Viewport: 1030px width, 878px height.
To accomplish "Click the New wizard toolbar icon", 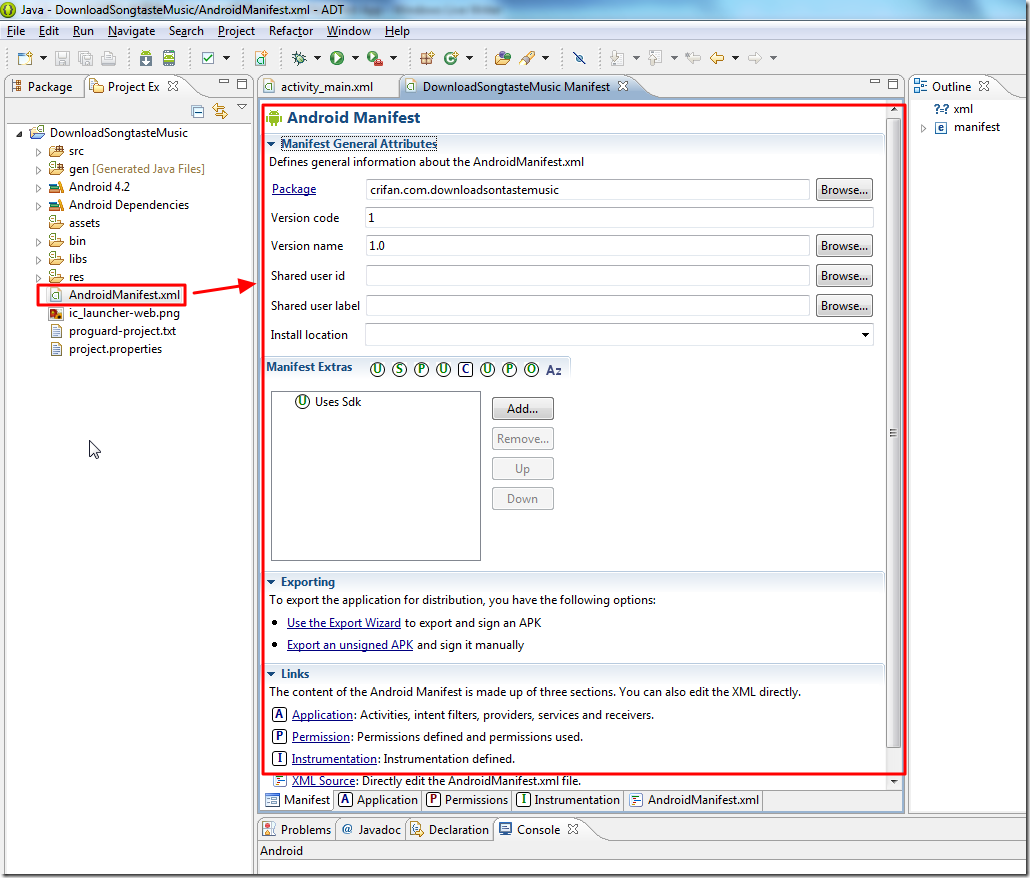I will [25, 58].
